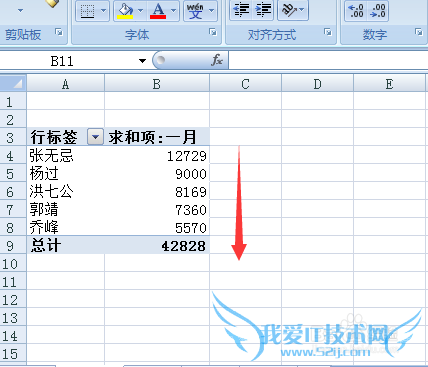This screenshot has height=367, width=428.
Task: Apply the red font color A
Action: pyautogui.click(x=158, y=11)
